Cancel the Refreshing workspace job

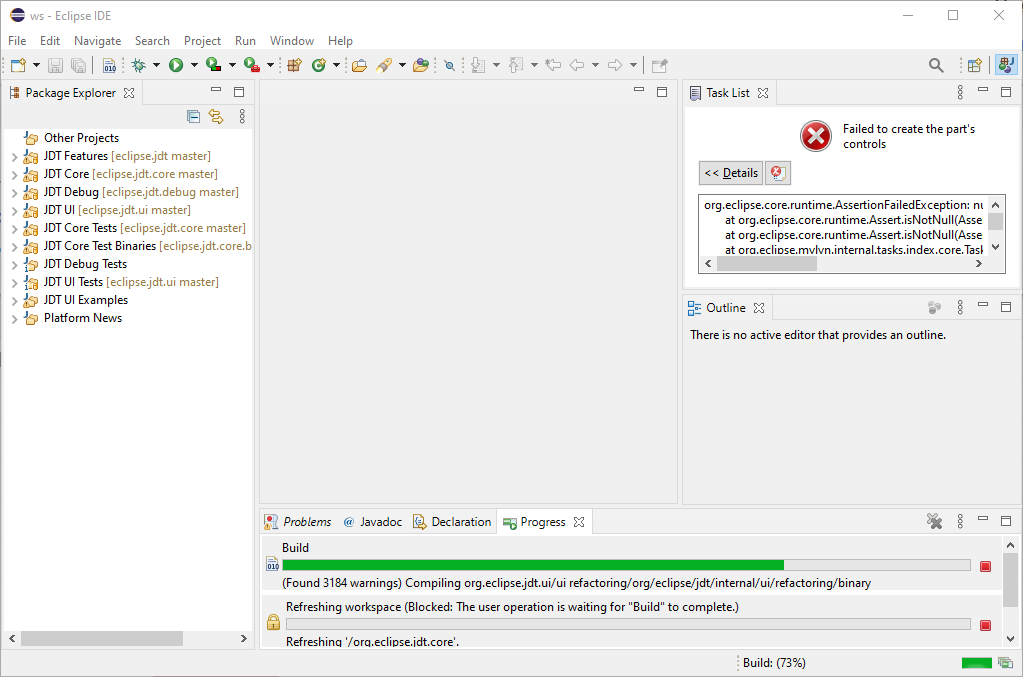[985, 625]
